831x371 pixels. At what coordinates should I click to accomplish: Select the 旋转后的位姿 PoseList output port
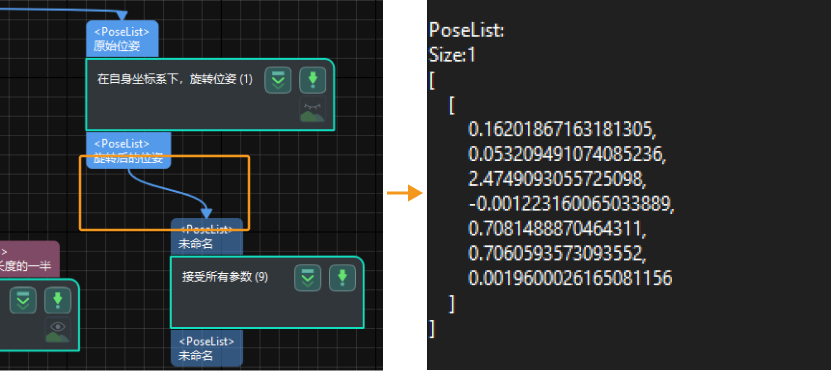[129, 151]
